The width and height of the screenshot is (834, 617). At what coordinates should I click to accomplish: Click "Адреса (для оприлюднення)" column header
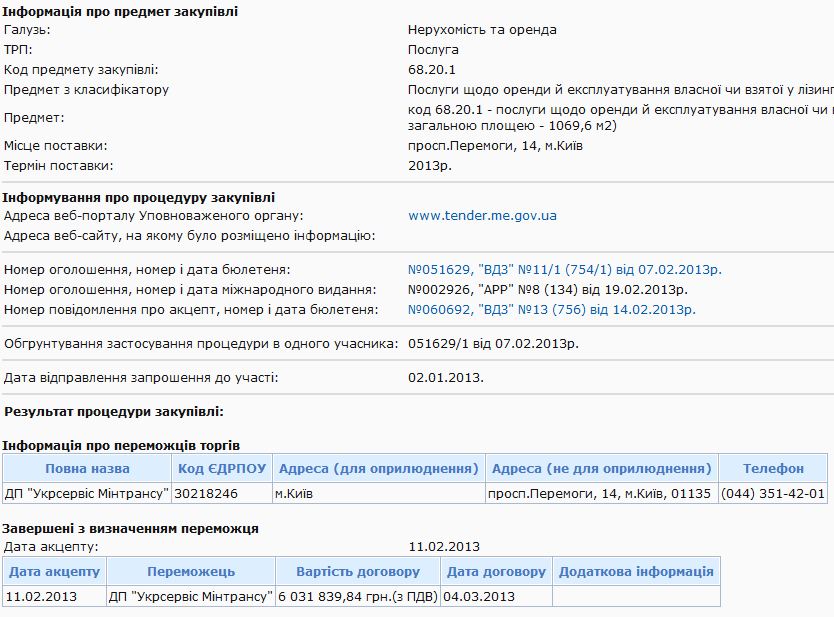[378, 469]
